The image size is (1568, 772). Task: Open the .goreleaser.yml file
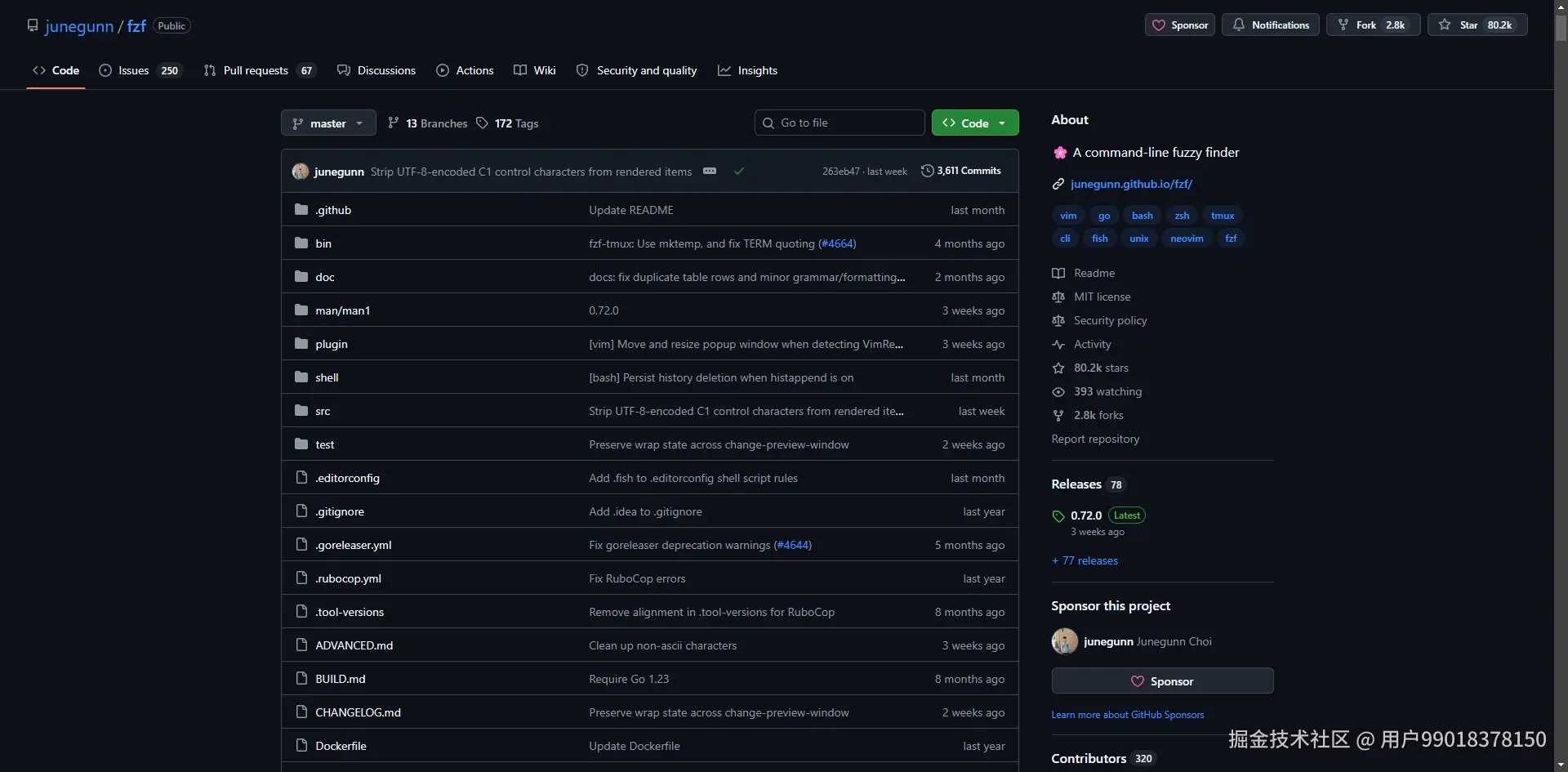click(354, 545)
